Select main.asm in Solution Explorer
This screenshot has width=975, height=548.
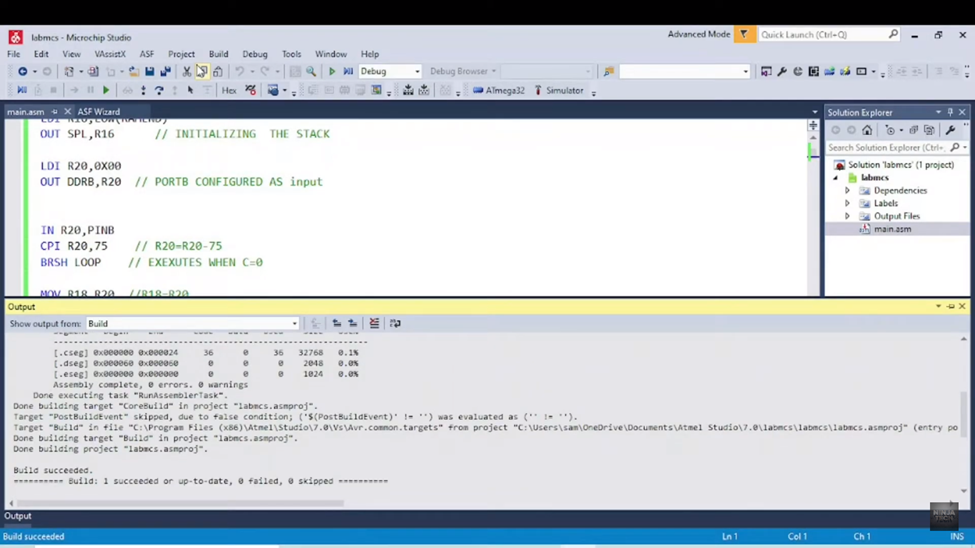(892, 229)
